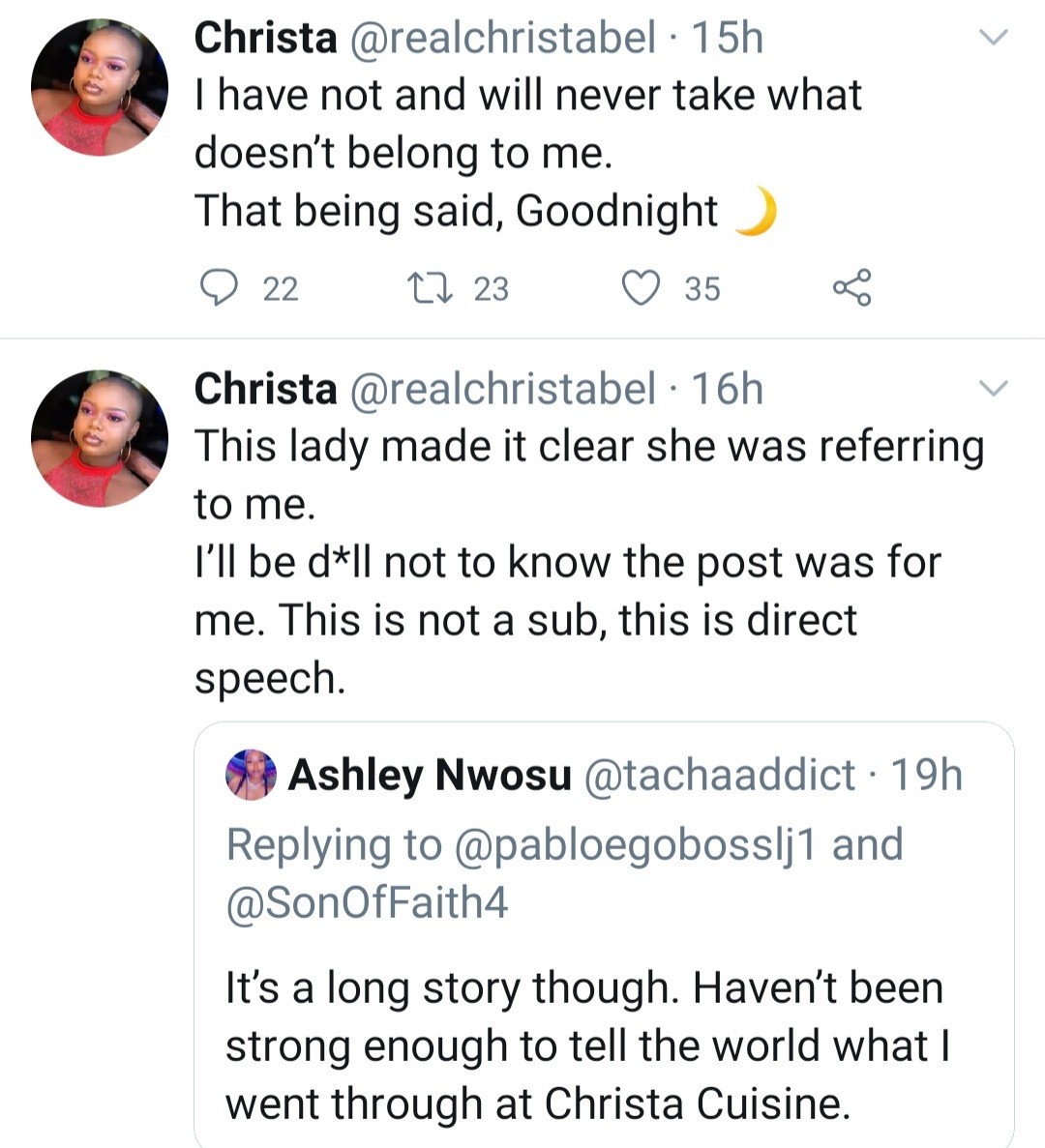Image resolution: width=1045 pixels, height=1148 pixels.
Task: Open Christa's avatar on the 16h tweet
Action: pos(99,438)
